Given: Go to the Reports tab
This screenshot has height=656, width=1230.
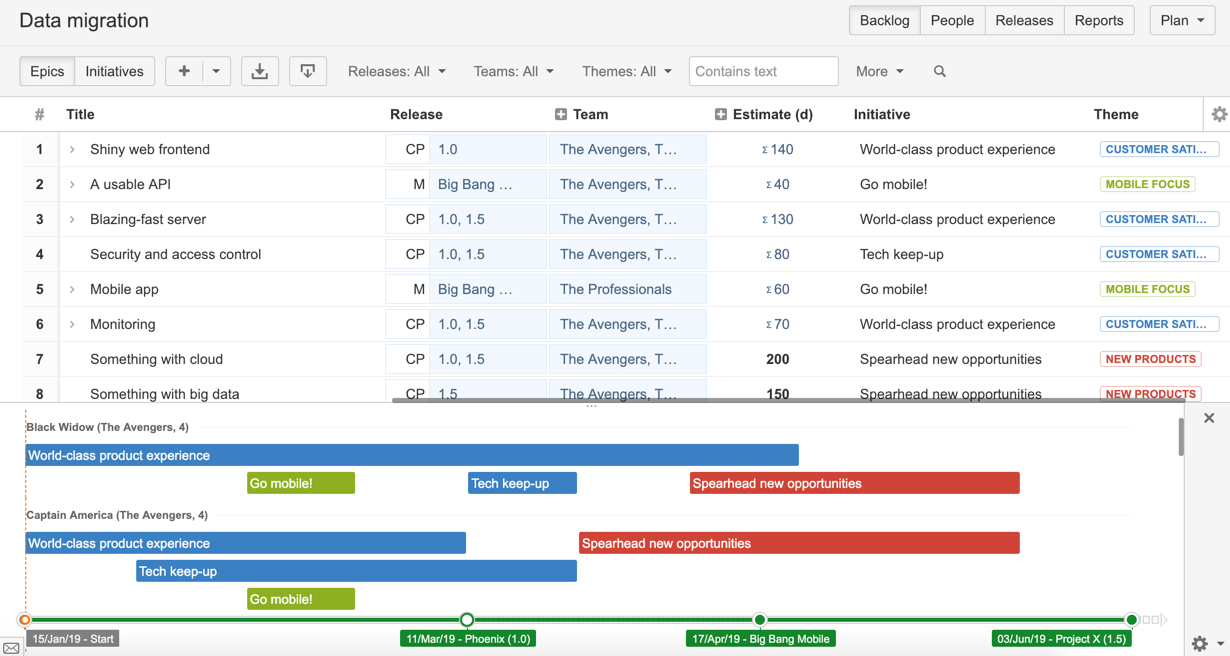Looking at the screenshot, I should 1099,20.
